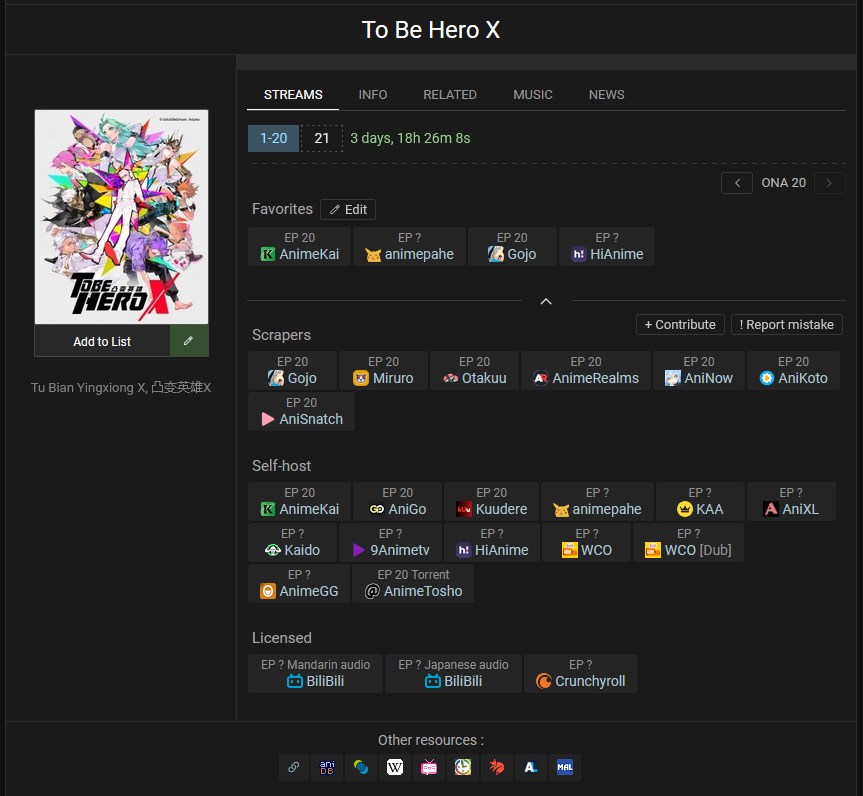863x796 pixels.
Task: Click the countdown timer text
Action: coord(410,138)
